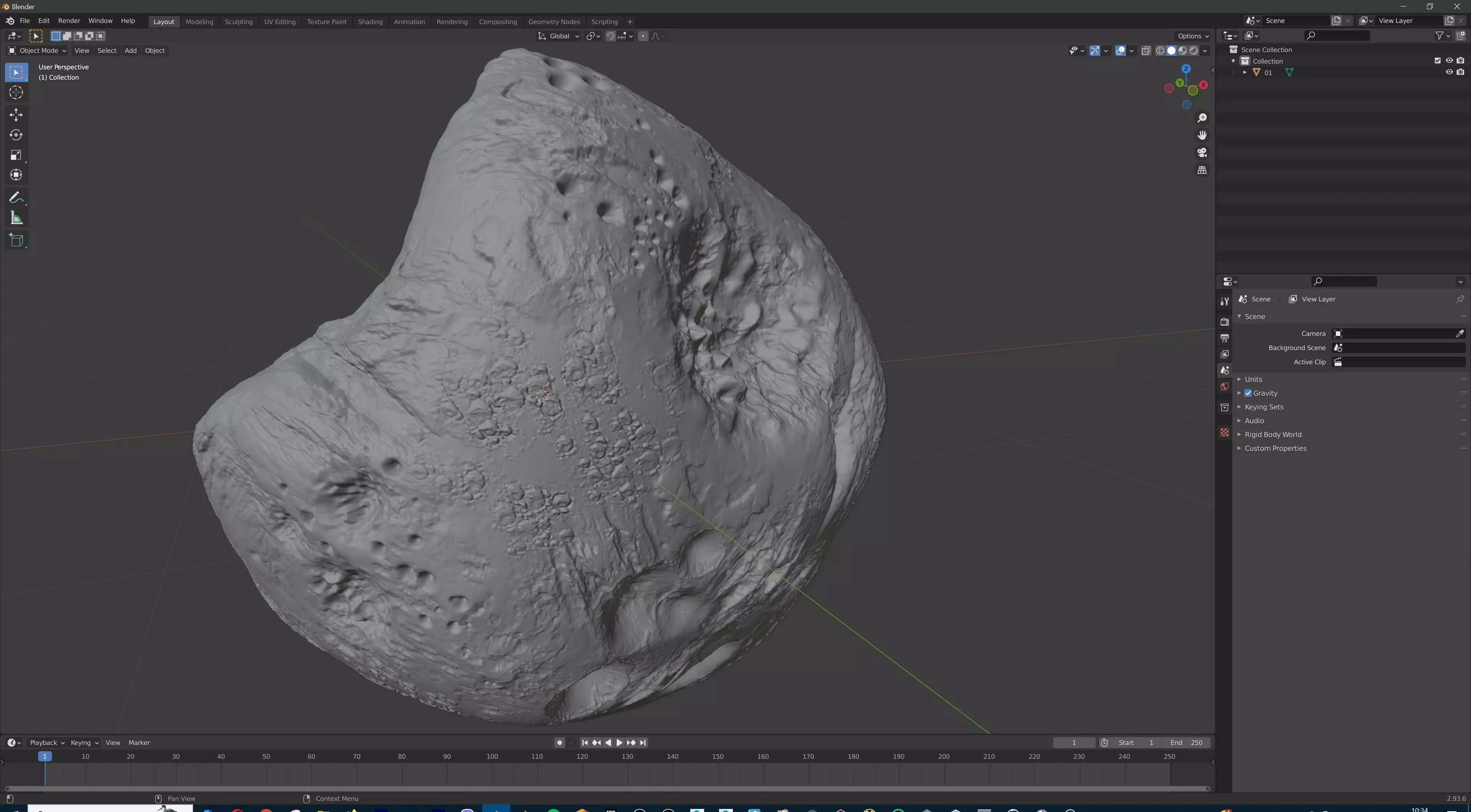Open the View Layer properties tab
The width and height of the screenshot is (1471, 812).
(1224, 354)
